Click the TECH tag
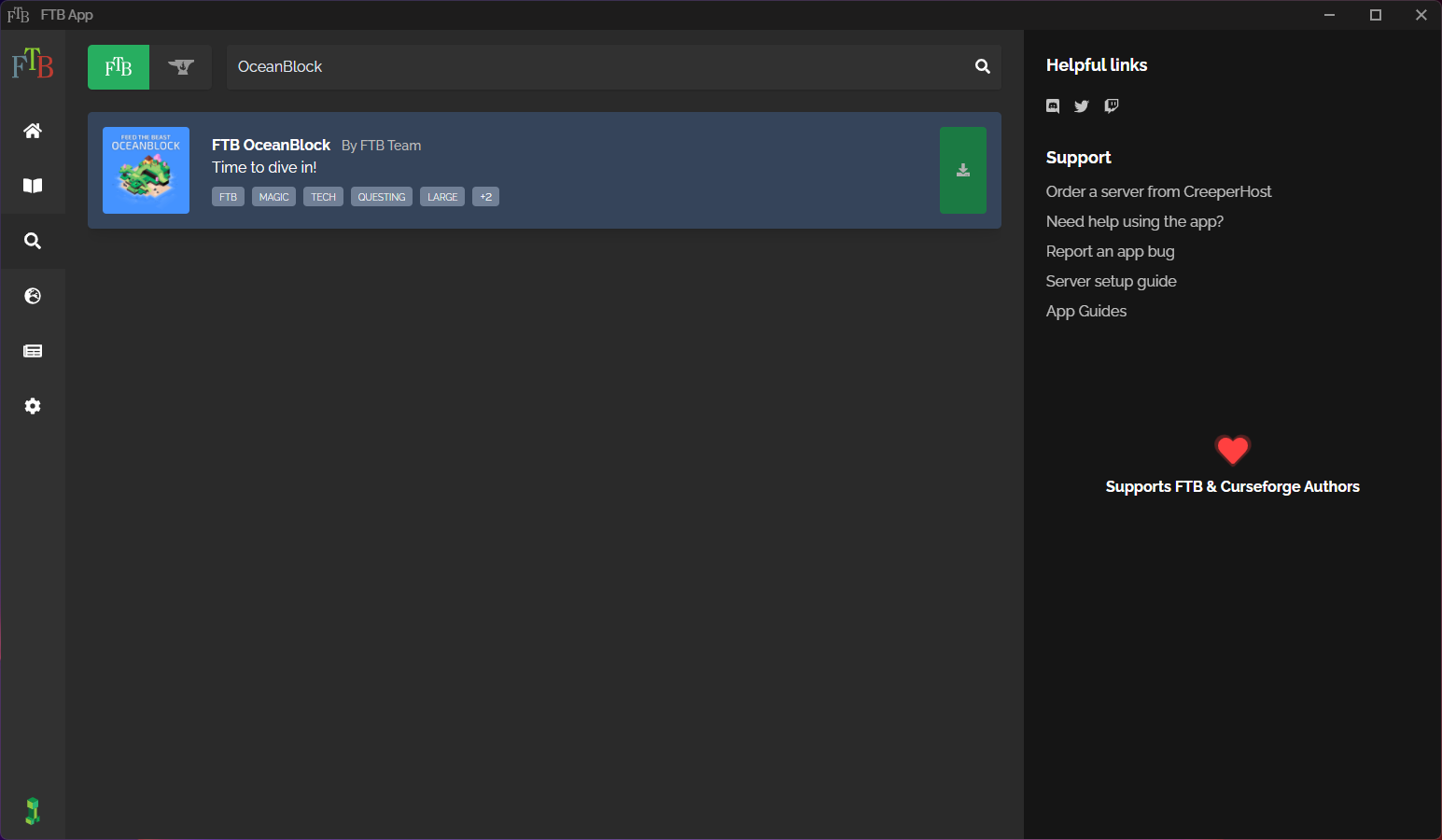1442x840 pixels. pyautogui.click(x=323, y=197)
